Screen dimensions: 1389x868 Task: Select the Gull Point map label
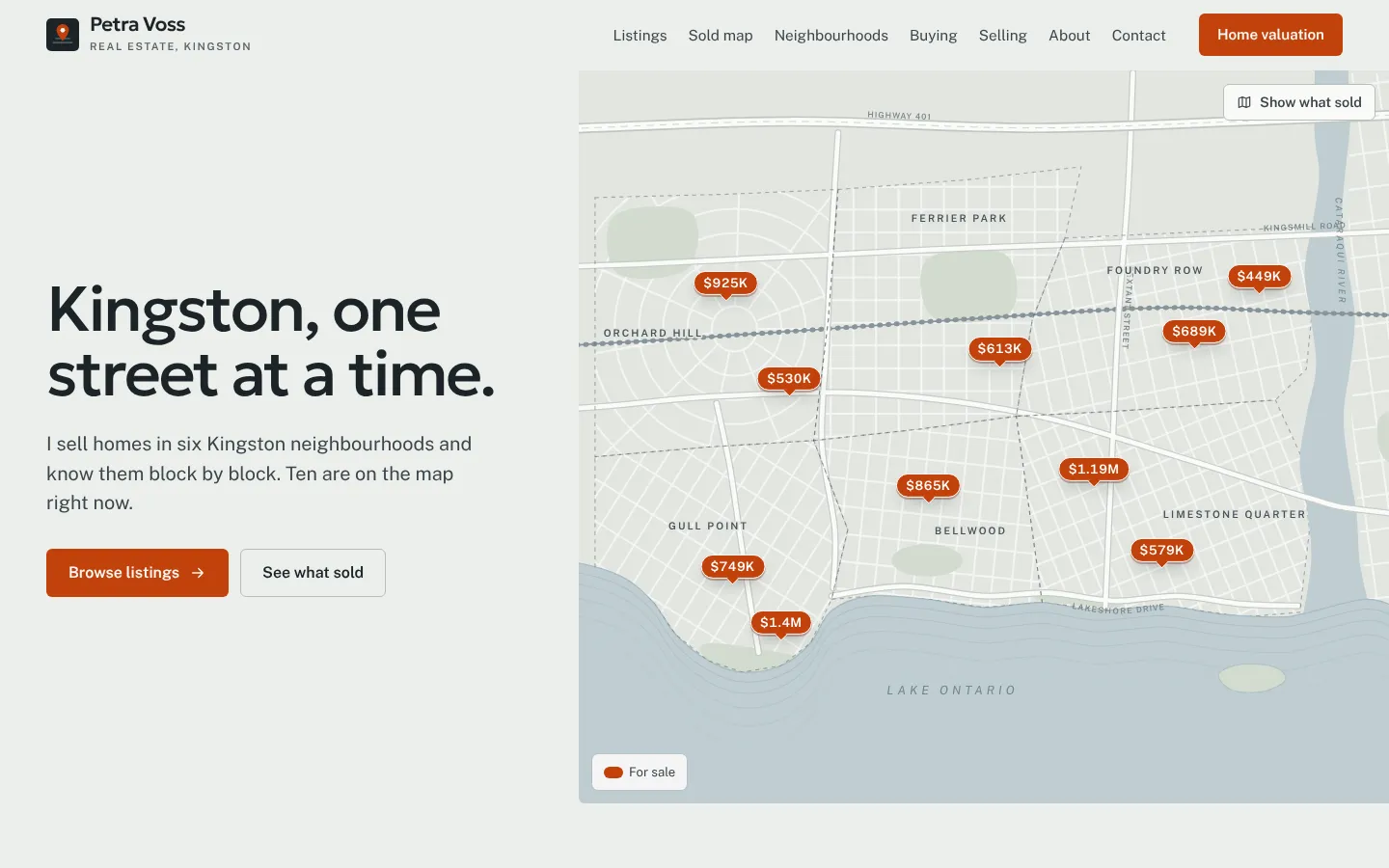pyautogui.click(x=708, y=527)
